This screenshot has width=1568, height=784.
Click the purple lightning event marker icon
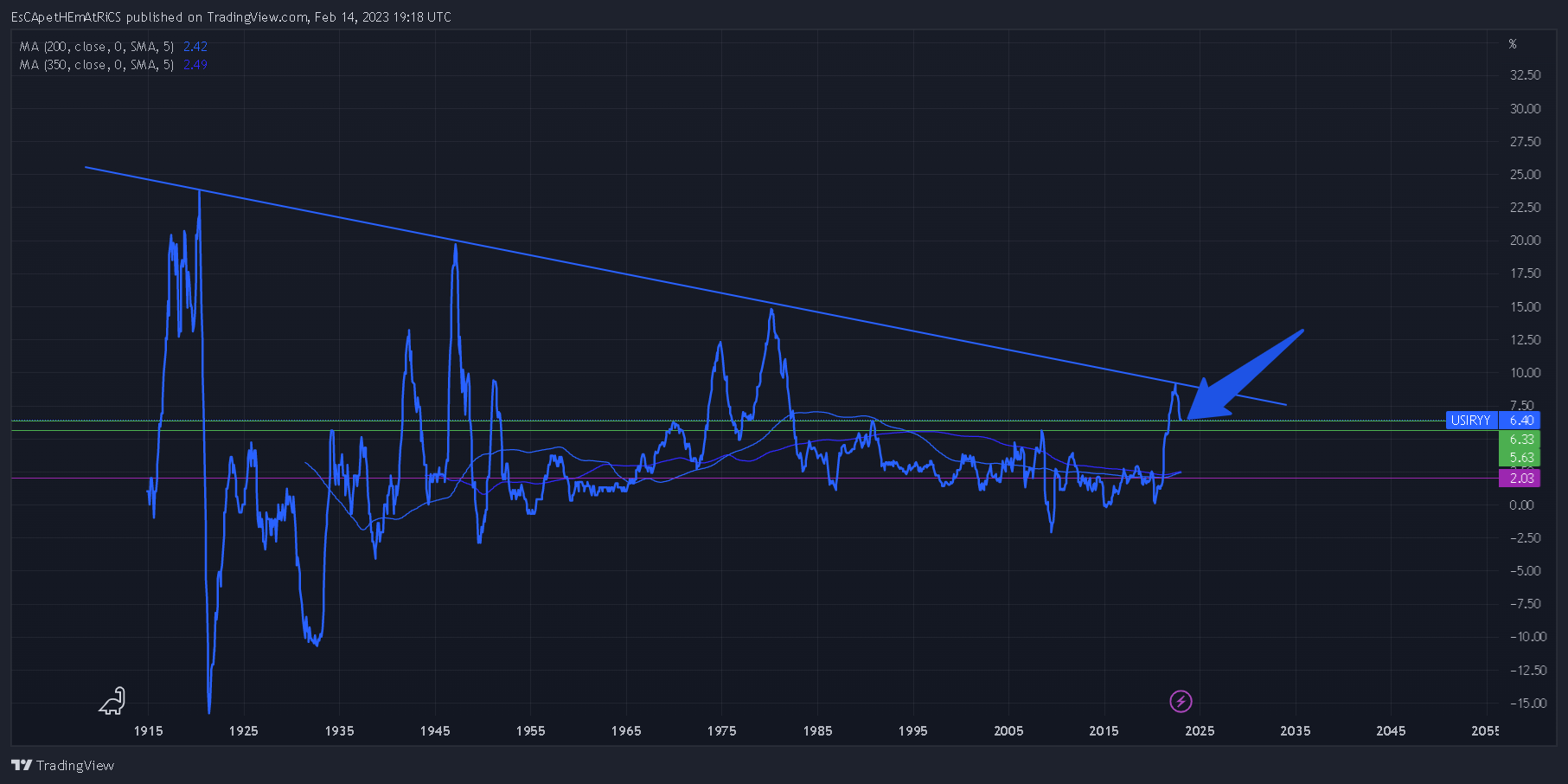pos(1181,701)
